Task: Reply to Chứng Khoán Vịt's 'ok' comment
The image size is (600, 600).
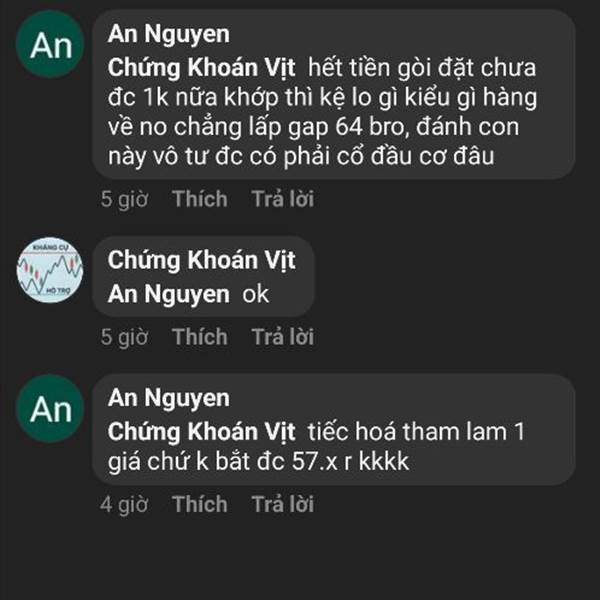Action: point(283,336)
